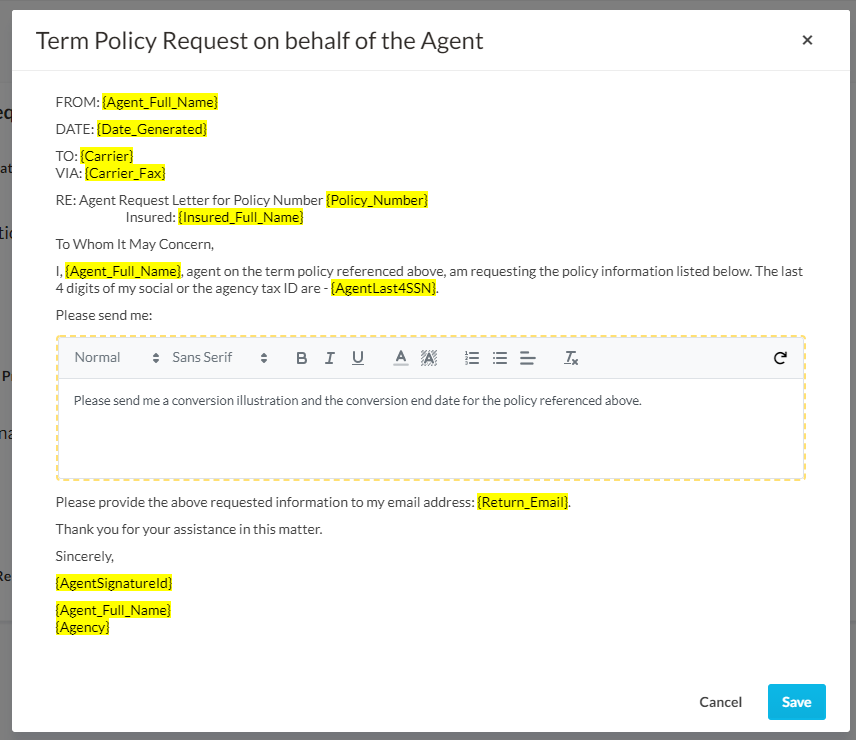
Task: Apply bold formatting in the editor toolbar
Action: pos(301,357)
